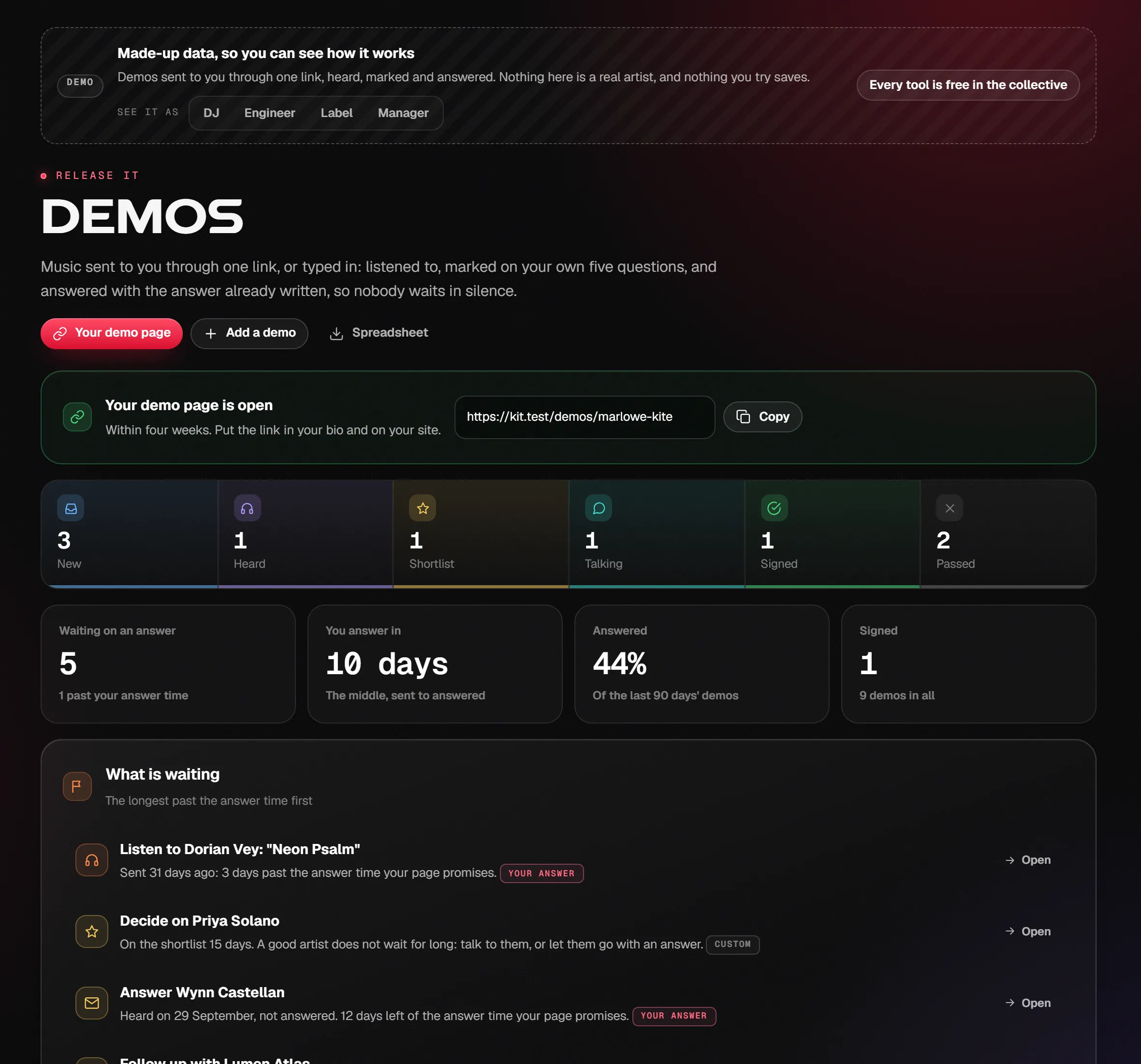
Task: Click the You answer in 10 days card
Action: (435, 663)
